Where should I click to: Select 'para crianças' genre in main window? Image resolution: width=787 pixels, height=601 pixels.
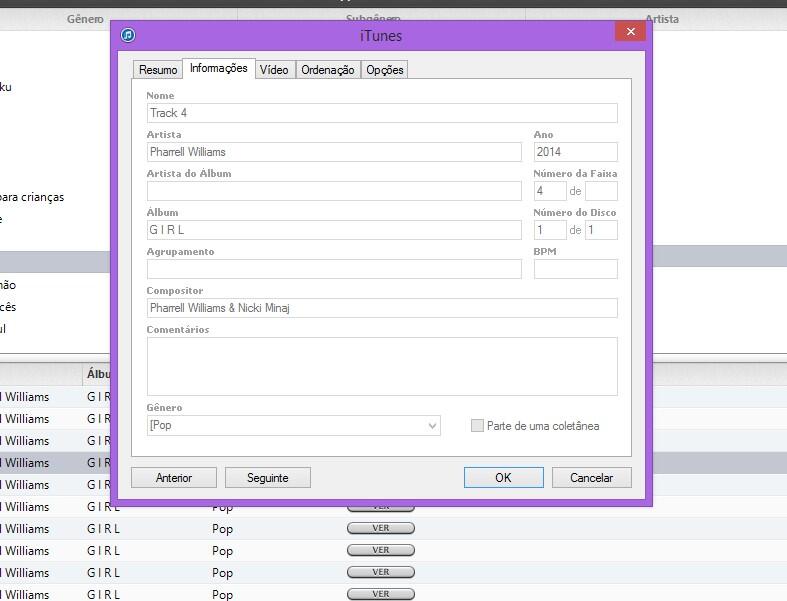click(32, 197)
